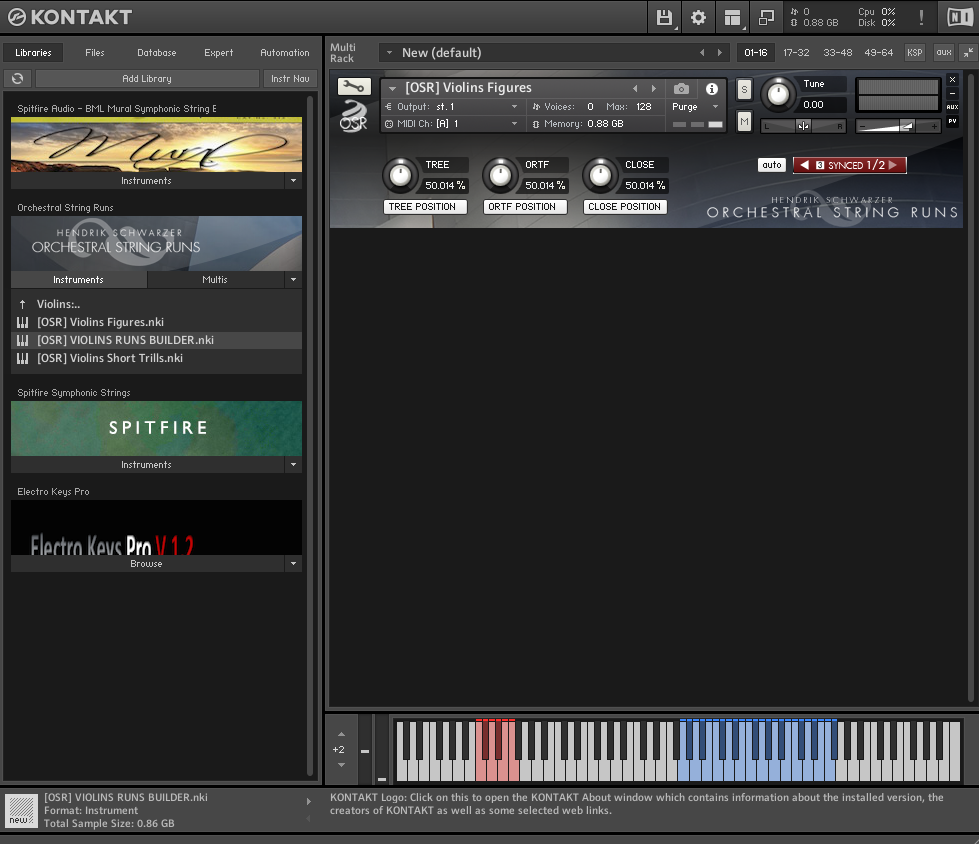Screen dimensions: 979x844
Task: Switch to the Libraries tab
Action: click(33, 52)
